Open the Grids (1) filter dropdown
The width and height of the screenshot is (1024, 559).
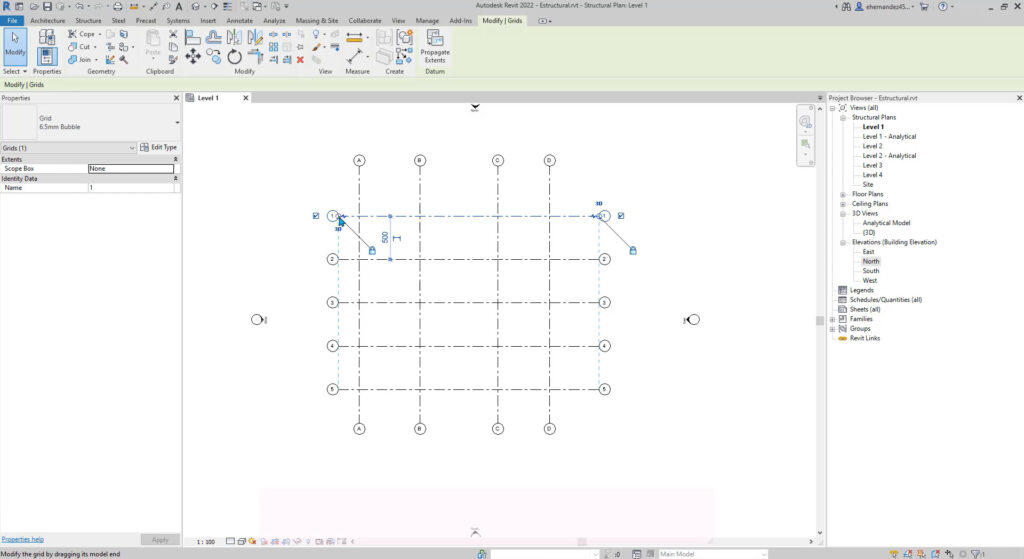(132, 148)
